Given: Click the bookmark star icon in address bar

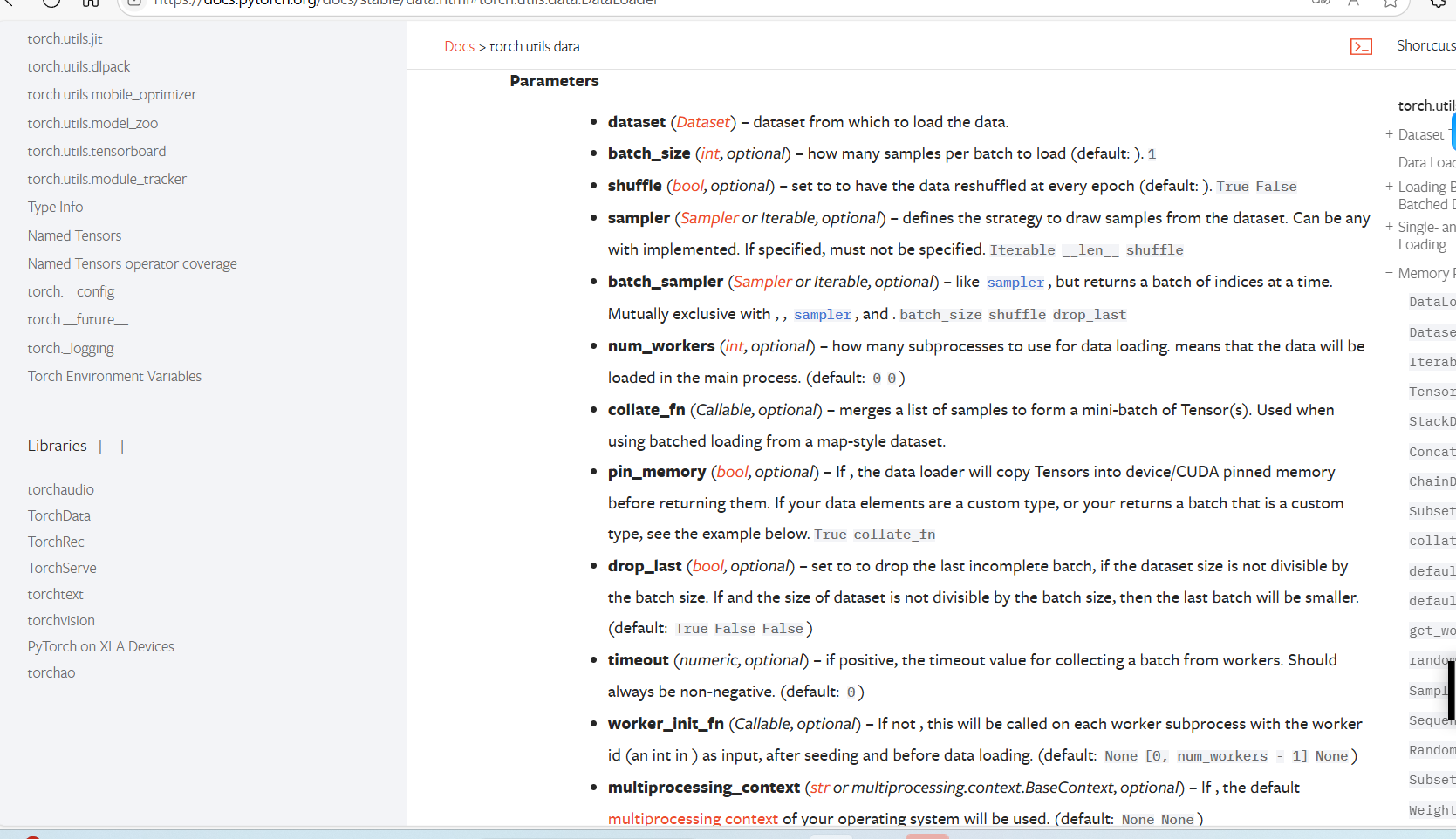Looking at the screenshot, I should (x=1391, y=3).
